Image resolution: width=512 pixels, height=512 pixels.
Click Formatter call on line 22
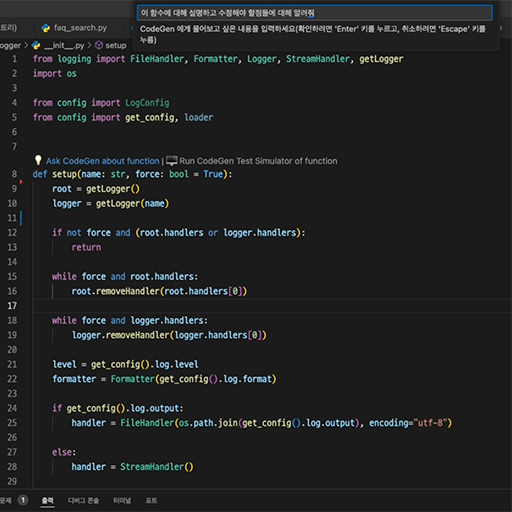(193, 379)
